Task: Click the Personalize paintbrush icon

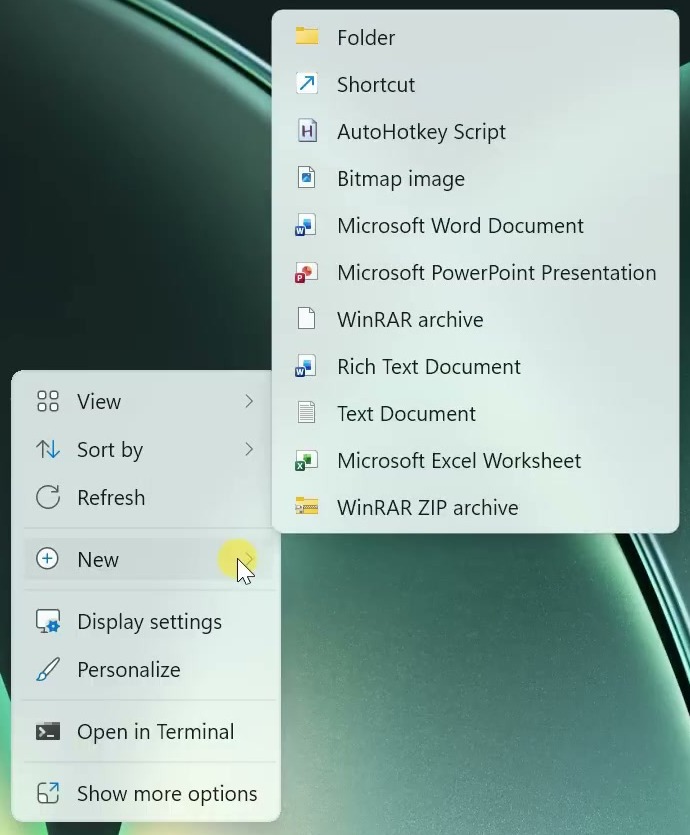Action: pyautogui.click(x=48, y=669)
